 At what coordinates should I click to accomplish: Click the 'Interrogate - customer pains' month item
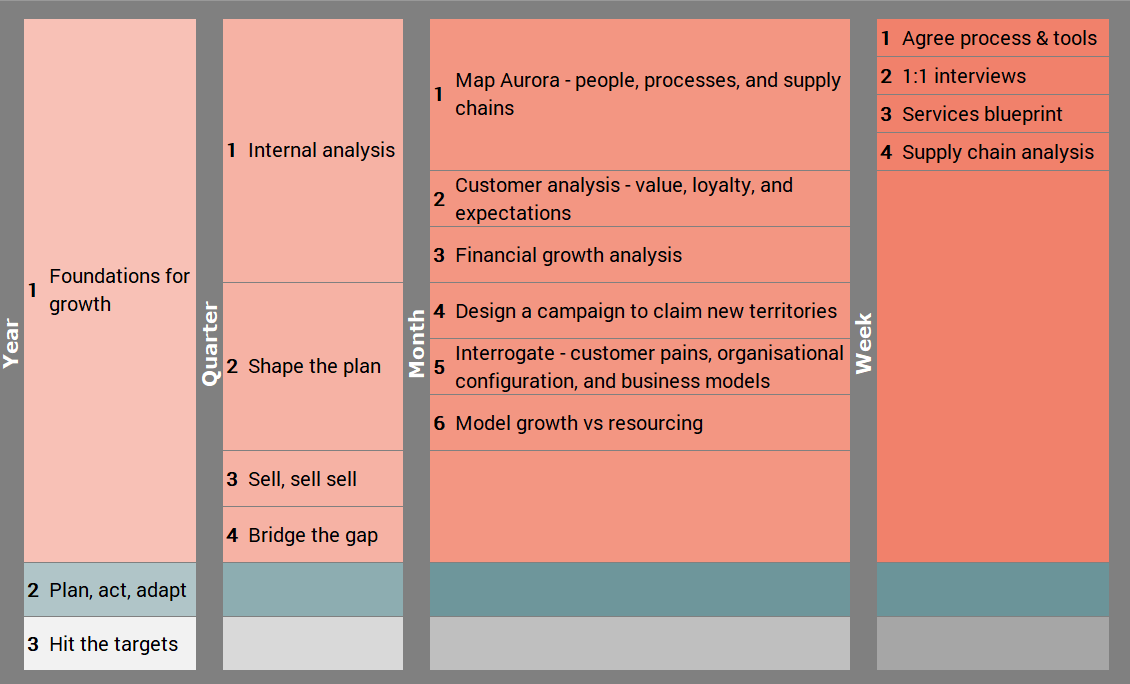pyautogui.click(x=640, y=367)
